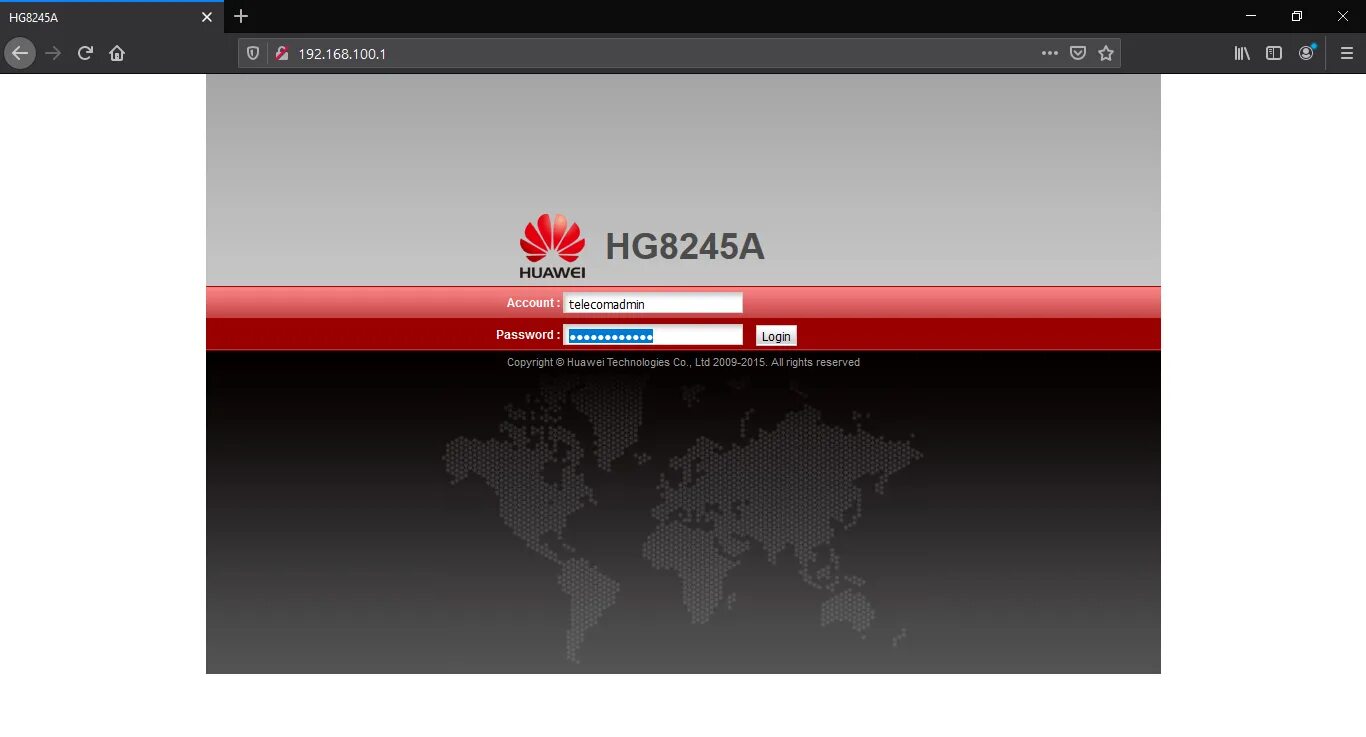Click the site security padlock icon
The height and width of the screenshot is (737, 1366).
(x=282, y=52)
